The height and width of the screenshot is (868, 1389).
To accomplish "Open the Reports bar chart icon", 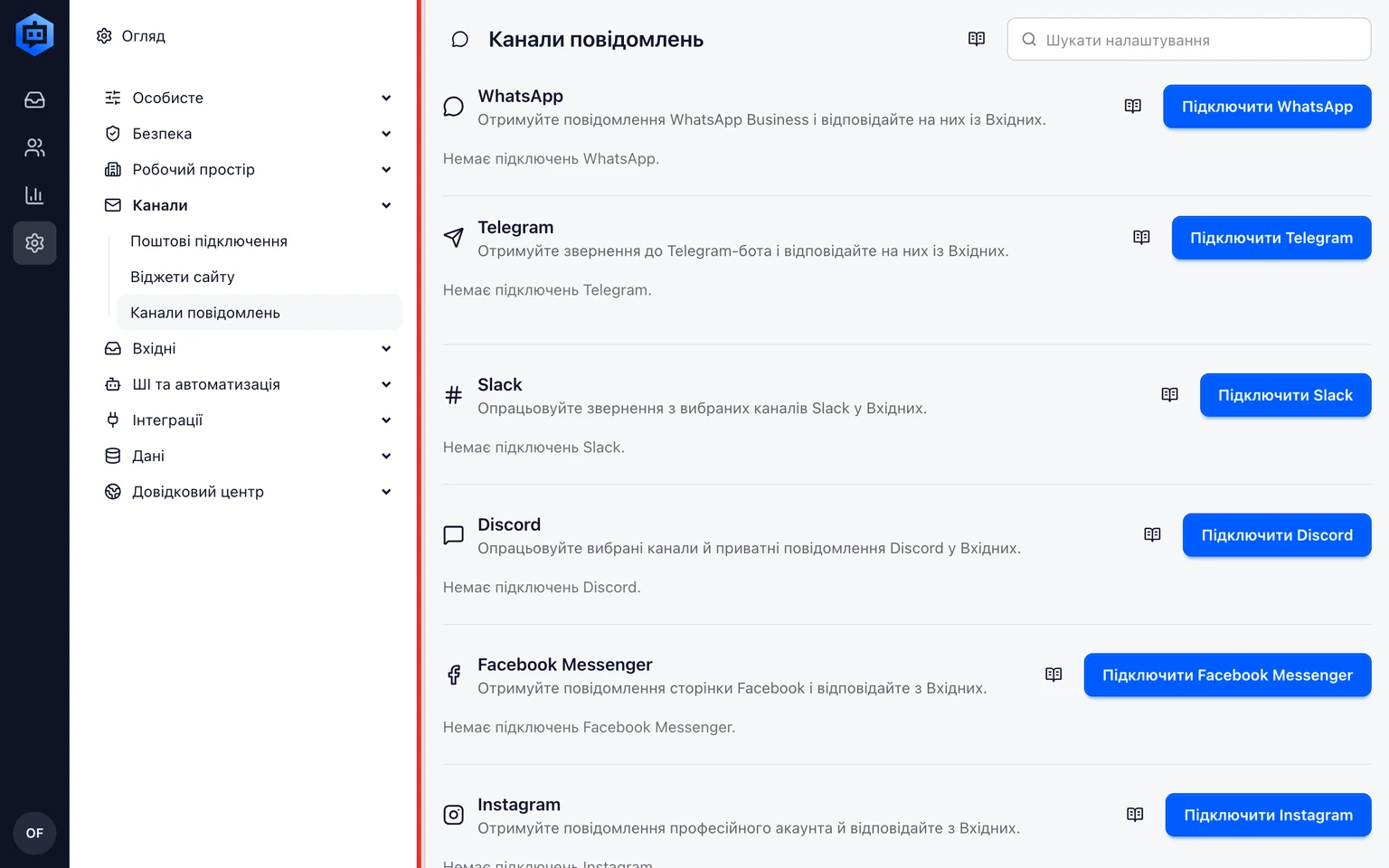I will [34, 195].
